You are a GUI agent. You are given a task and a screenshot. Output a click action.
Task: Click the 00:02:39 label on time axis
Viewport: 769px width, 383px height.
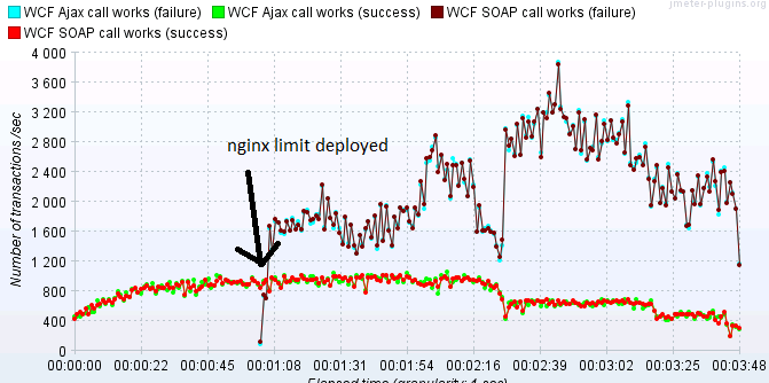tap(540, 366)
